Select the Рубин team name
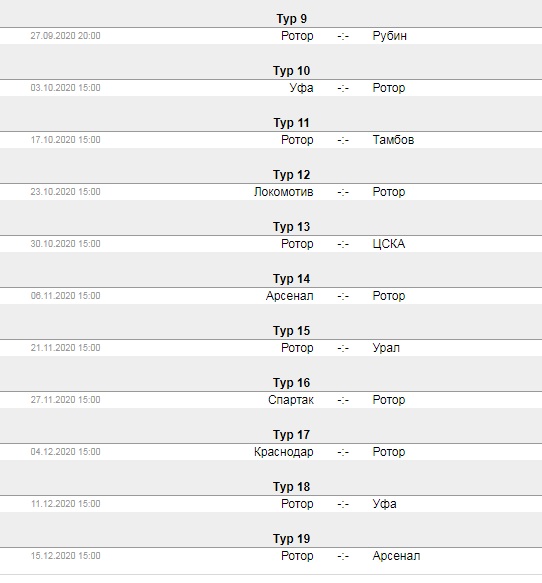 (x=390, y=36)
